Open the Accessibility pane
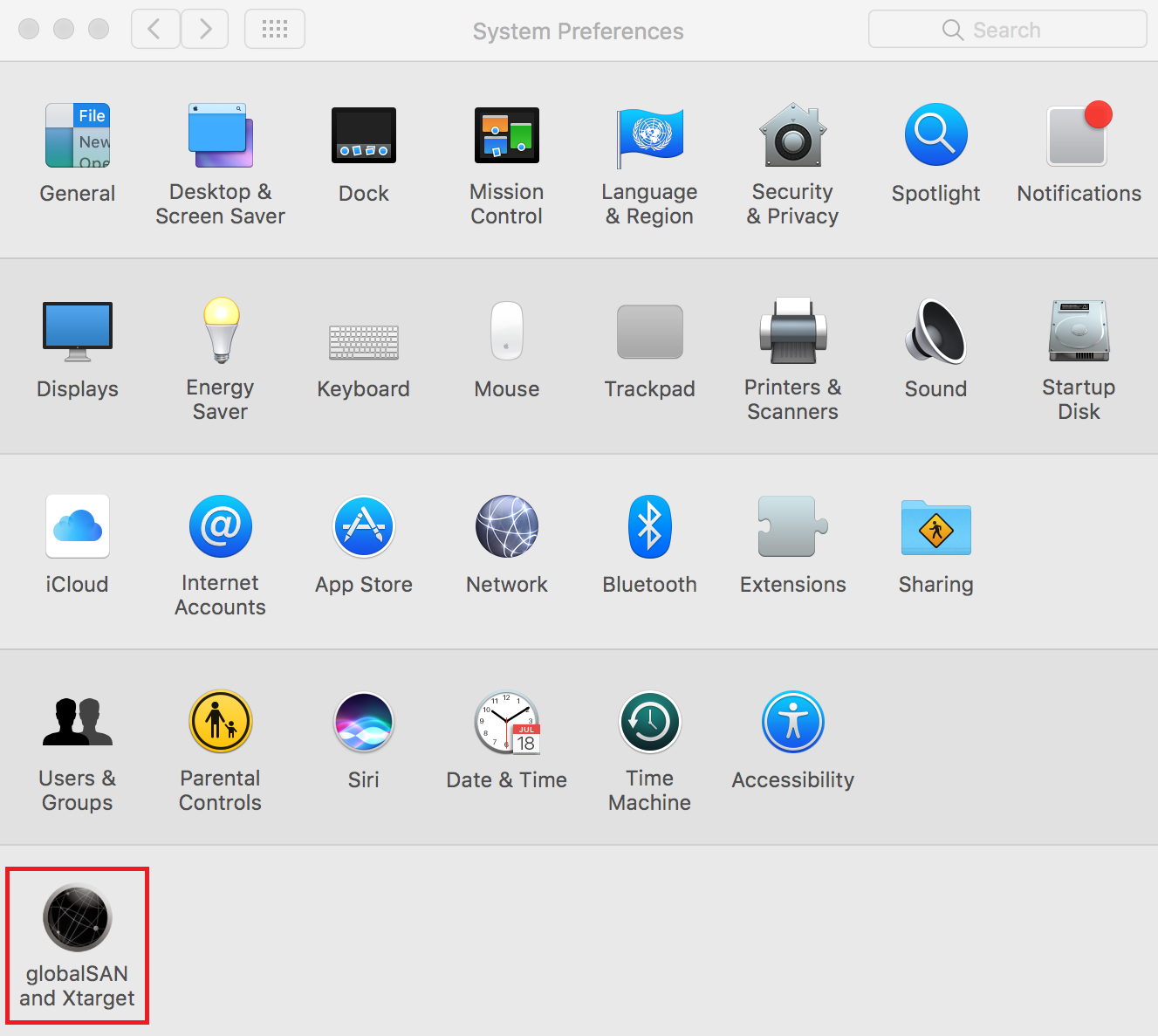The image size is (1158, 1036). pos(792,723)
